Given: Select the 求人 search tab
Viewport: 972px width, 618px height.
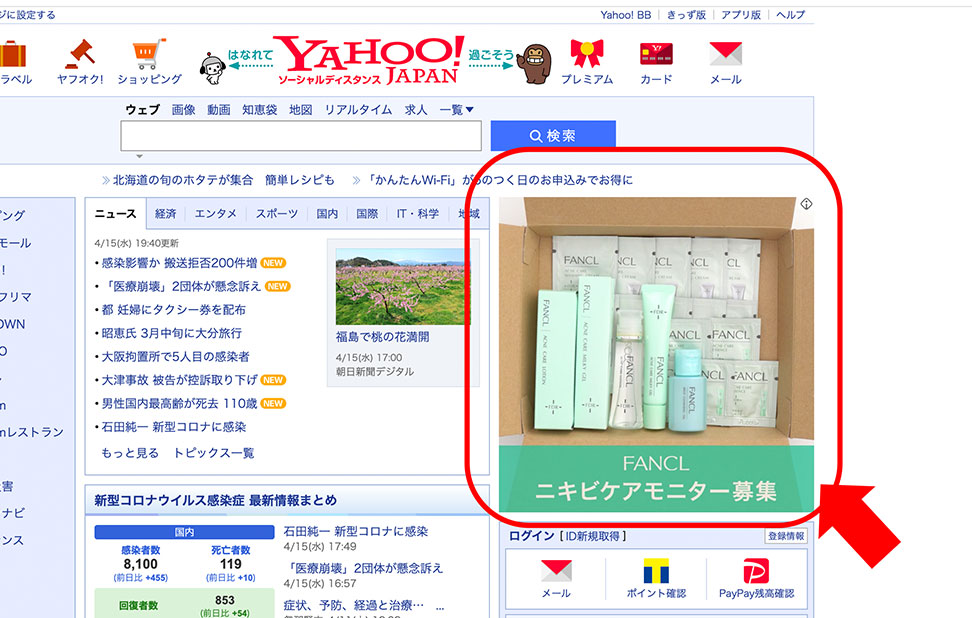Looking at the screenshot, I should click(416, 110).
